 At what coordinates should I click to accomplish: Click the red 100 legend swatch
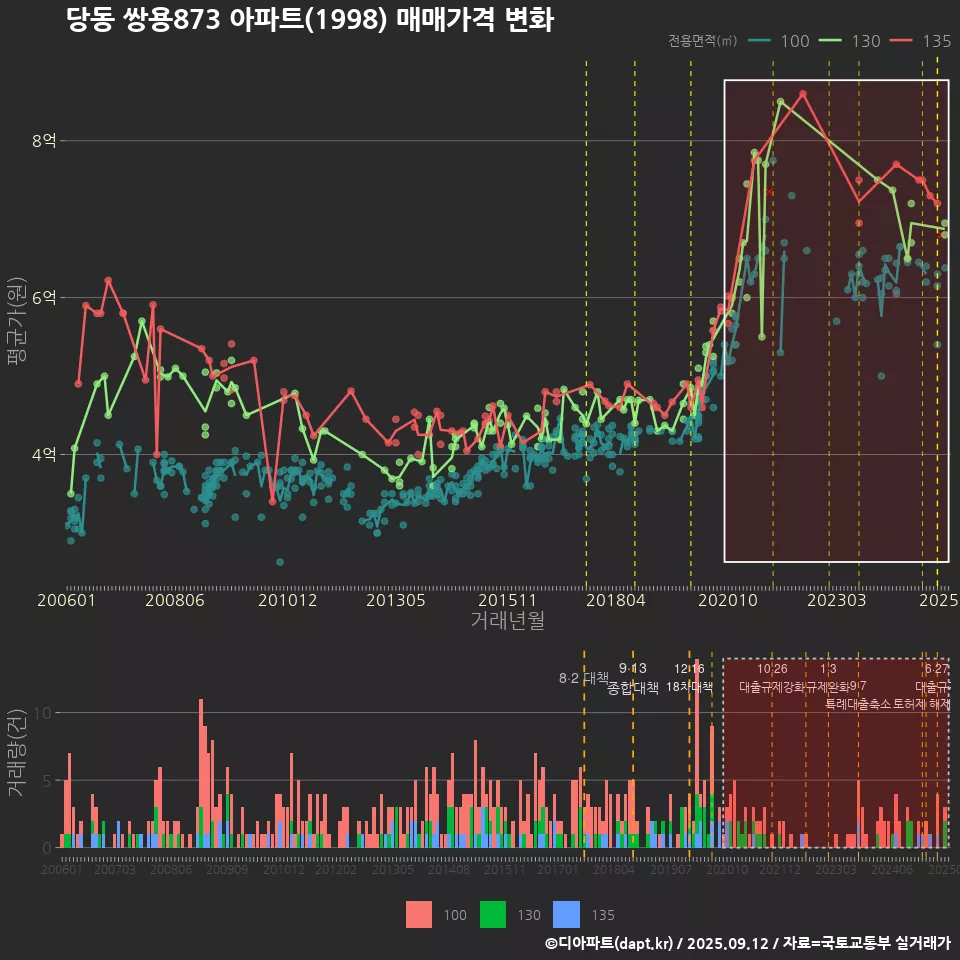[421, 914]
